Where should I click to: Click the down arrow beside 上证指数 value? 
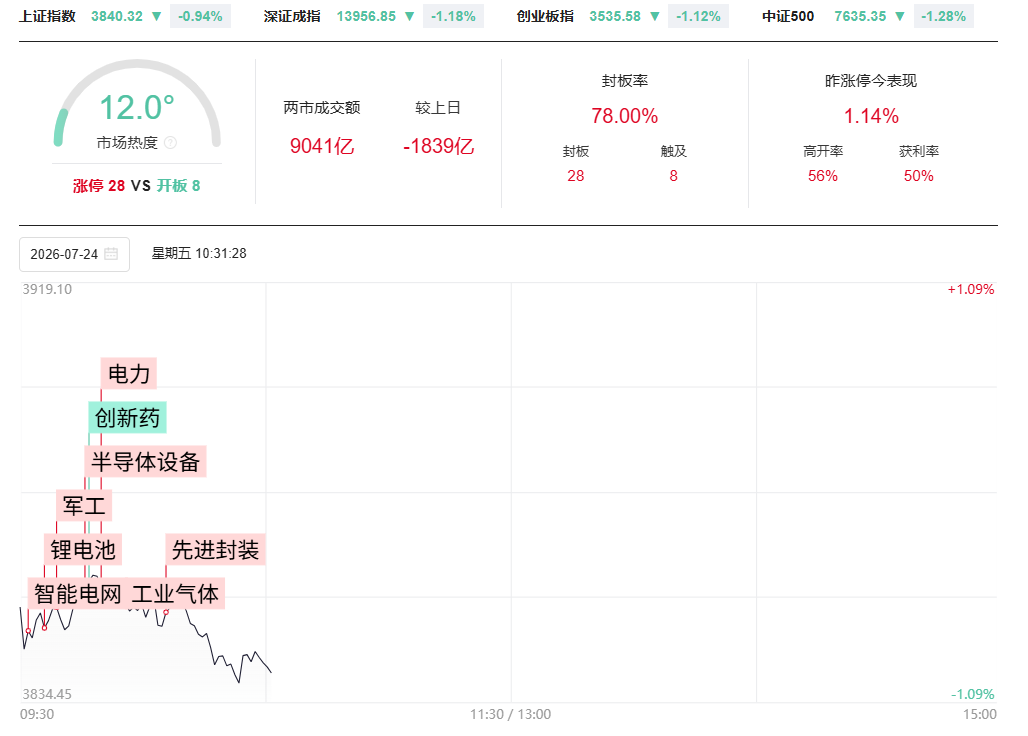tap(156, 16)
